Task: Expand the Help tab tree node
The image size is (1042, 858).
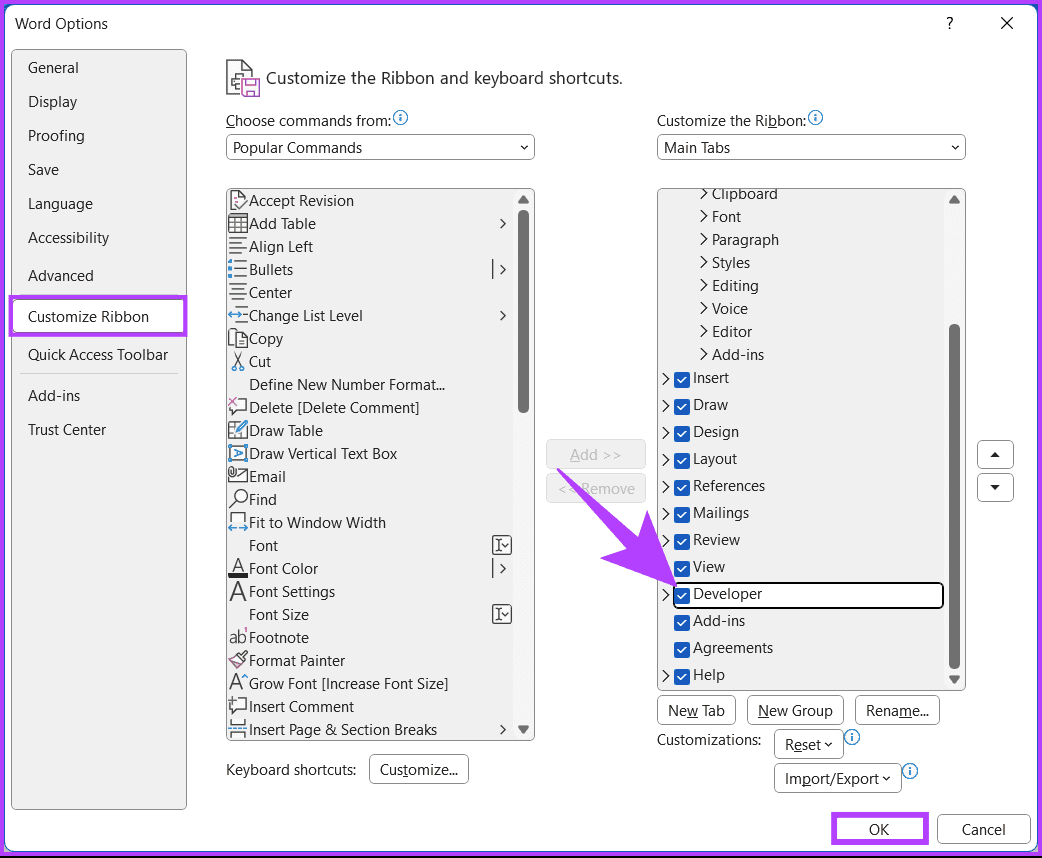Action: (x=666, y=676)
